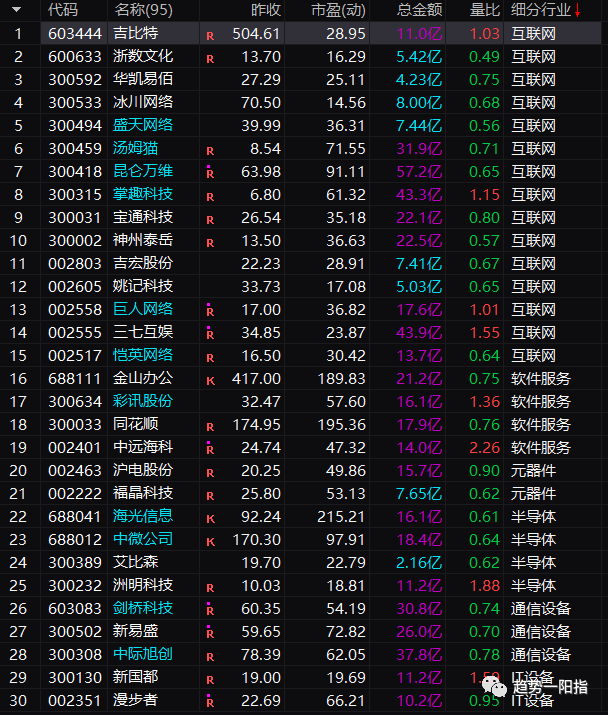This screenshot has width=608, height=715.
Task: Click the R marker on 神州泰岳 row
Action: [210, 243]
